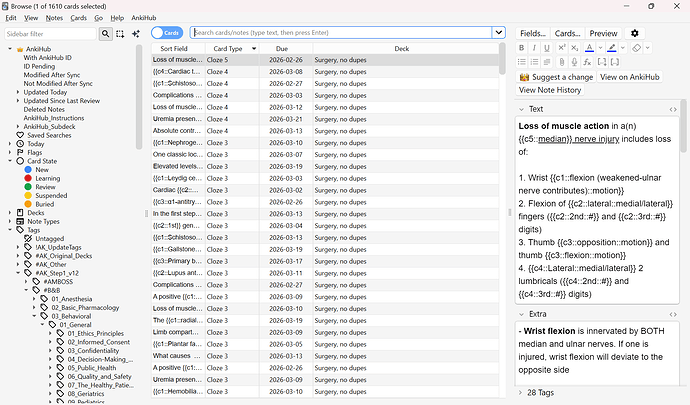Open the equations fx menu
Image resolution: width=690 pixels, height=405 pixels.
click(587, 62)
